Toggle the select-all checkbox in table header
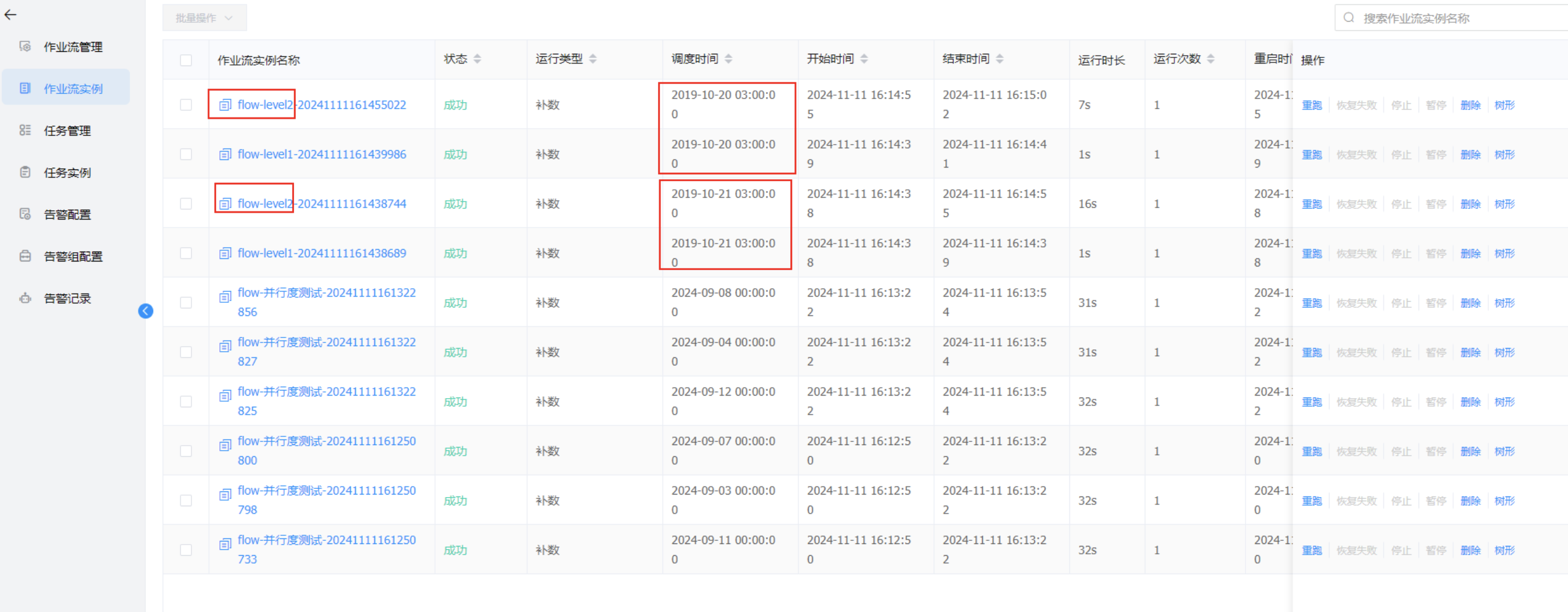 [x=186, y=60]
